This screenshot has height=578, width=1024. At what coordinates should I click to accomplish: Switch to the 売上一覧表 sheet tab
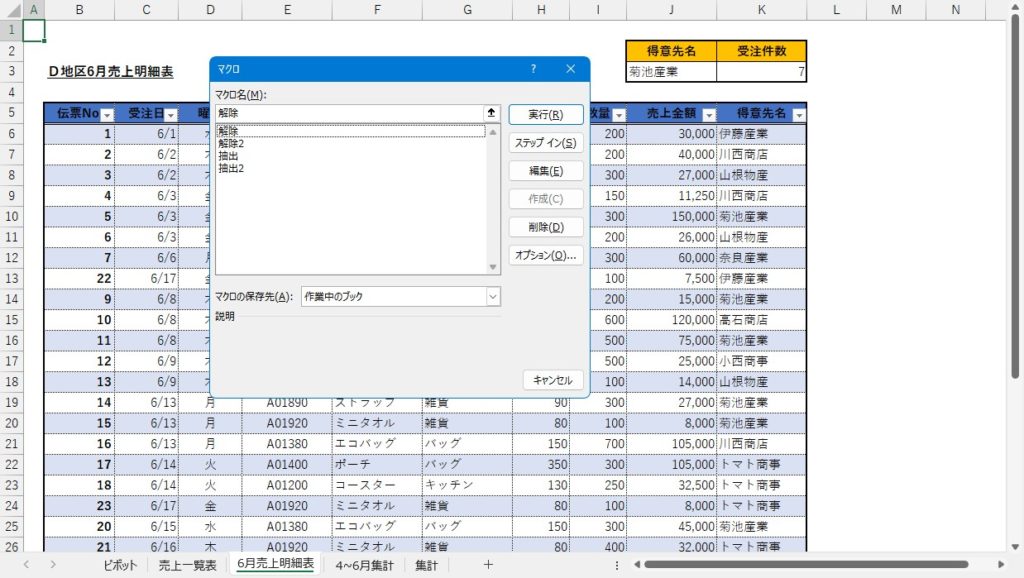tap(186, 565)
